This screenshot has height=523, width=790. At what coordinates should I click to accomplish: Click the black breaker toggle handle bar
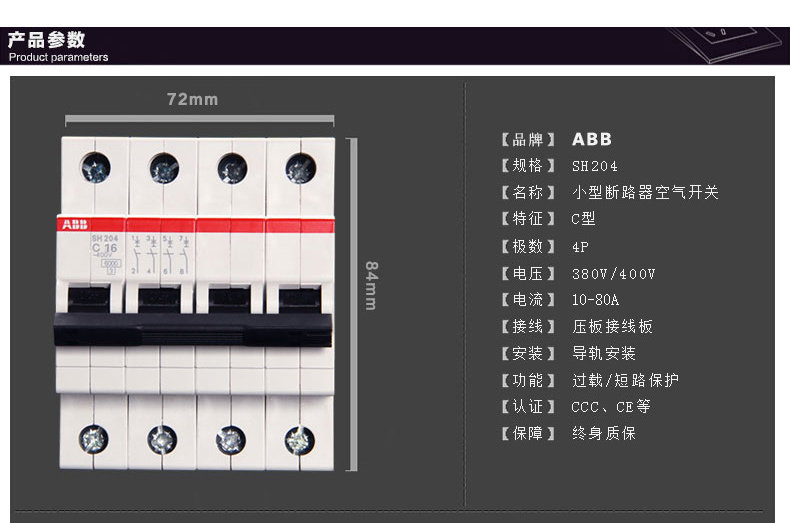193,330
